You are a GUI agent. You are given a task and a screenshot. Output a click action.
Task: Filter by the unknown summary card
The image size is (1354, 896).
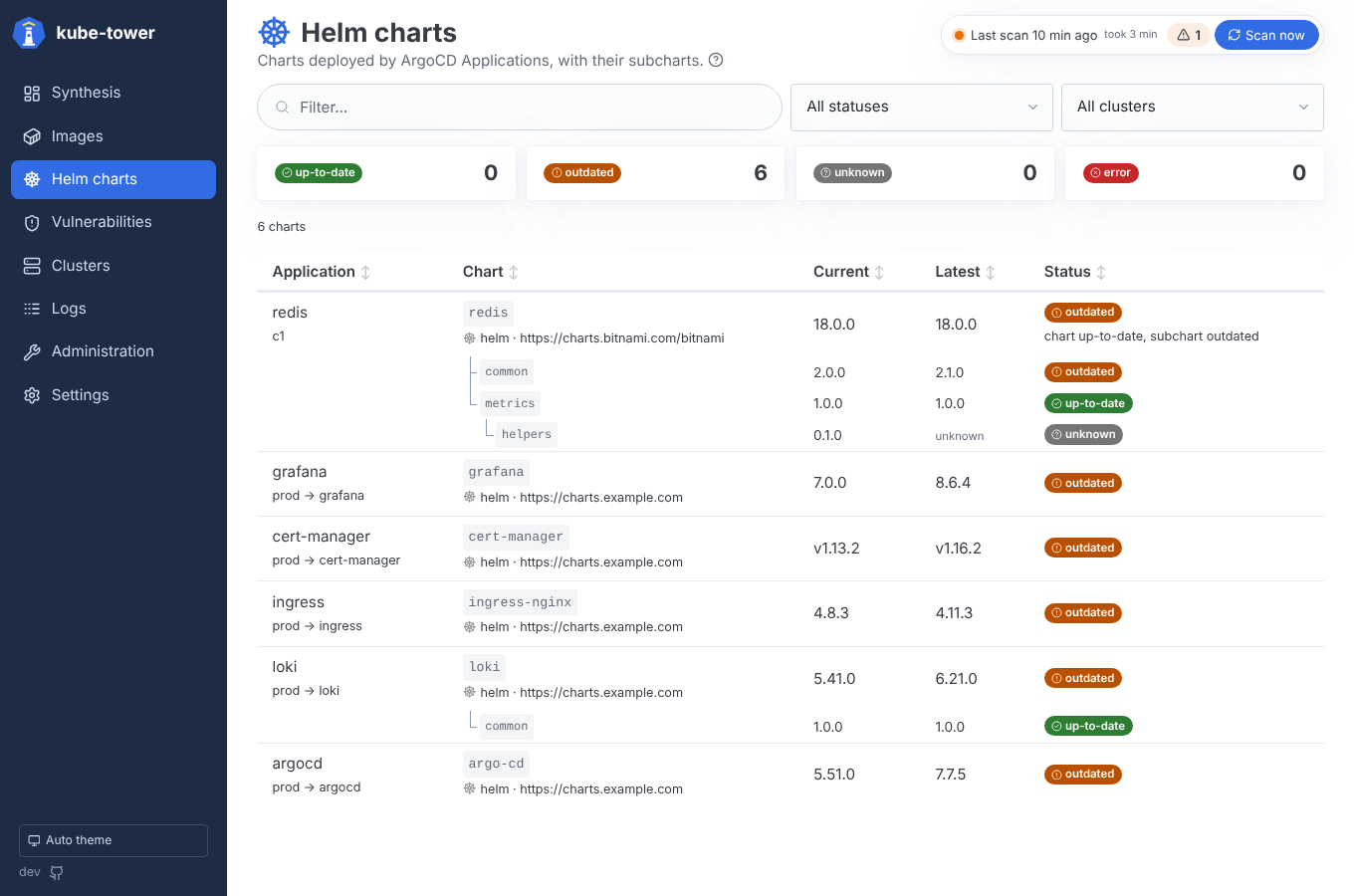[925, 173]
